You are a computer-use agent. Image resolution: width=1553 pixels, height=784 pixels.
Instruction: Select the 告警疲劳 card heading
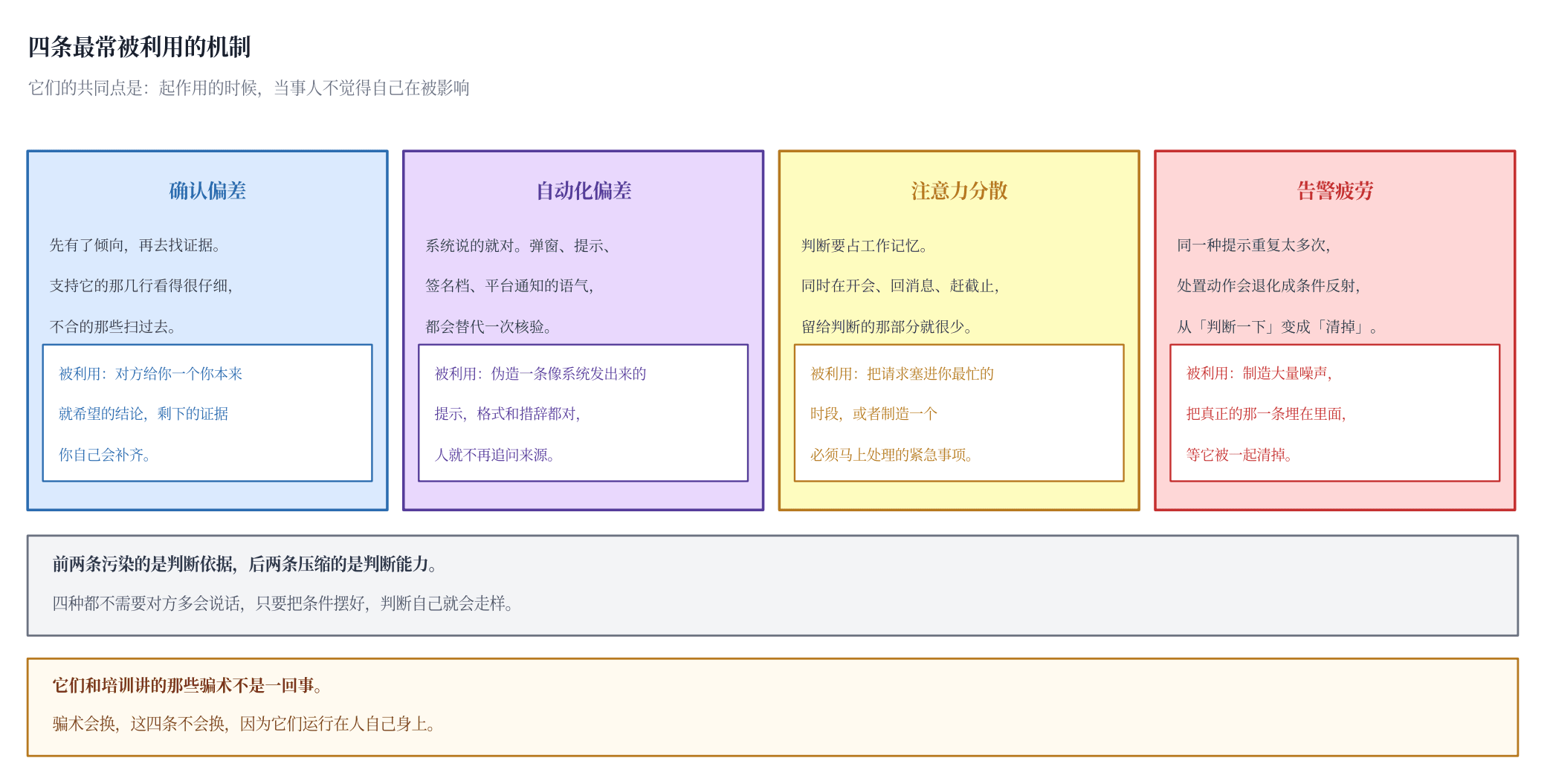(x=1335, y=191)
